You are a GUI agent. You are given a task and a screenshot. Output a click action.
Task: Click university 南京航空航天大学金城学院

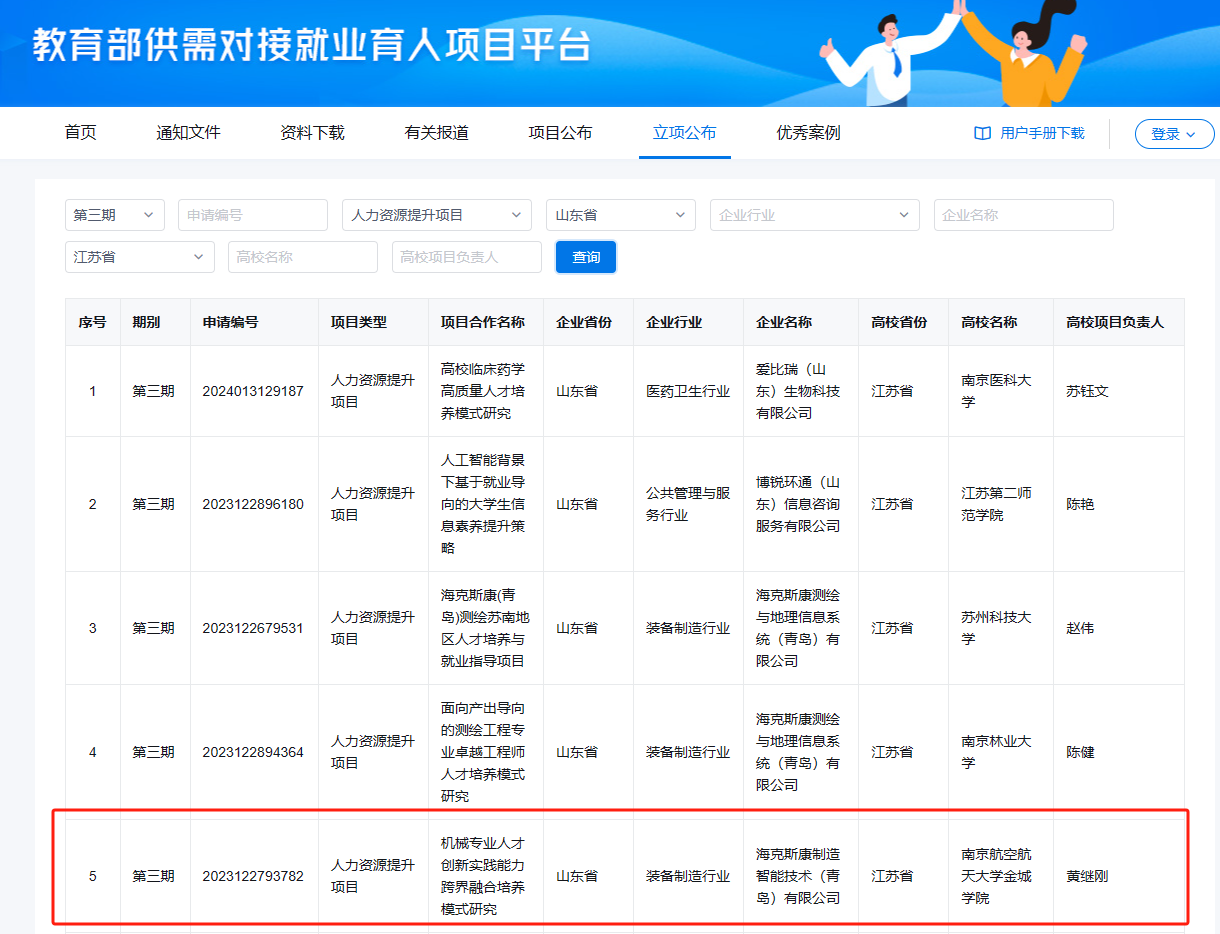[x=996, y=876]
